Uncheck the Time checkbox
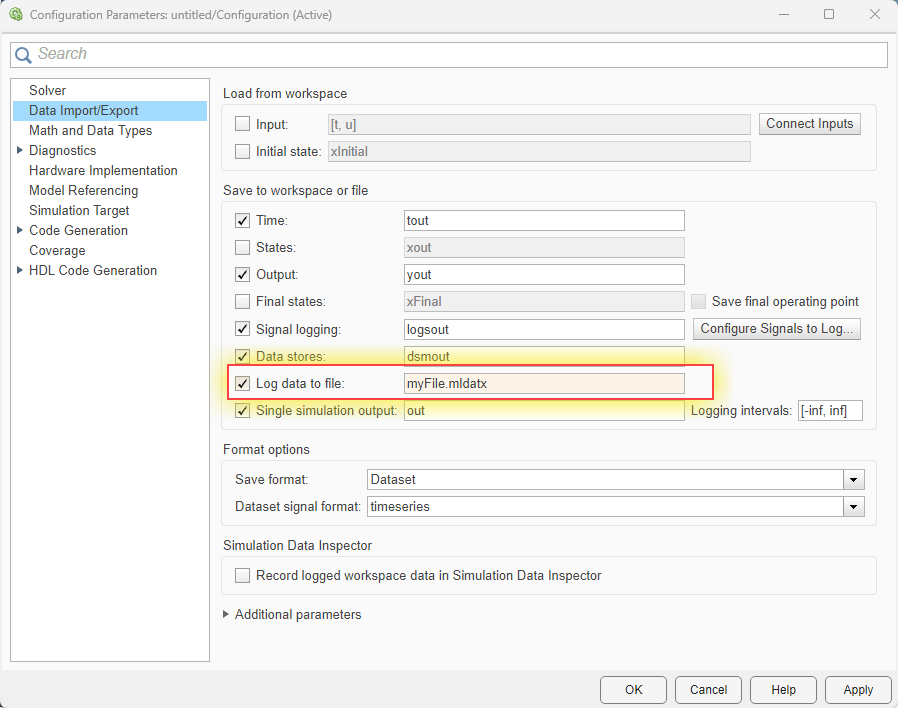Viewport: 898px width, 708px height. [243, 221]
